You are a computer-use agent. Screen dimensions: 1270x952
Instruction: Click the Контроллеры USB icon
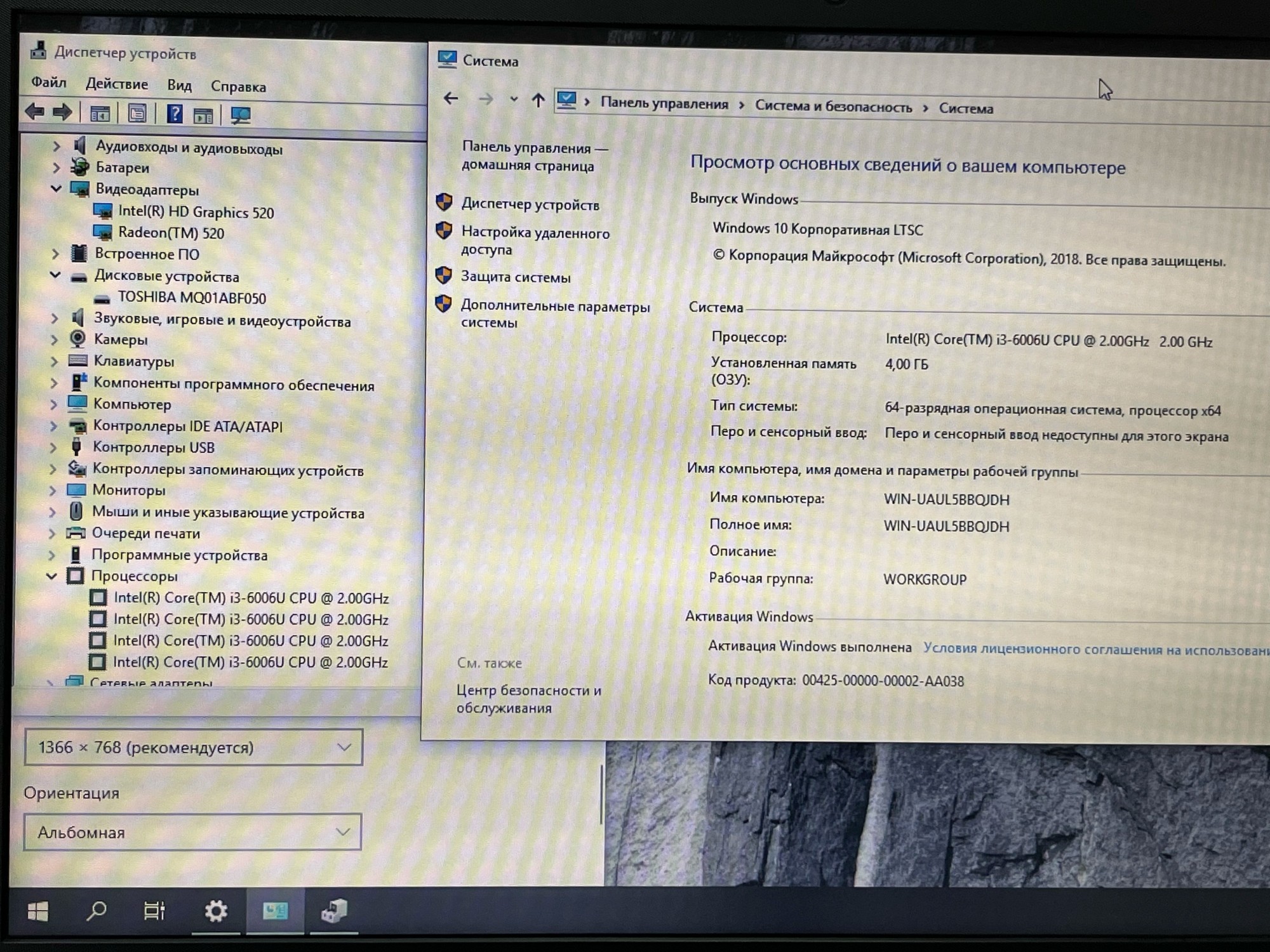[x=76, y=447]
